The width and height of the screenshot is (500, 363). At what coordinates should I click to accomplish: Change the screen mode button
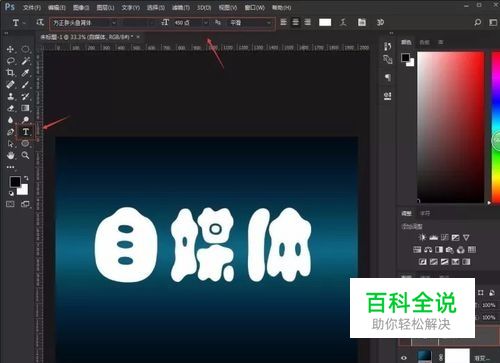coord(25,204)
